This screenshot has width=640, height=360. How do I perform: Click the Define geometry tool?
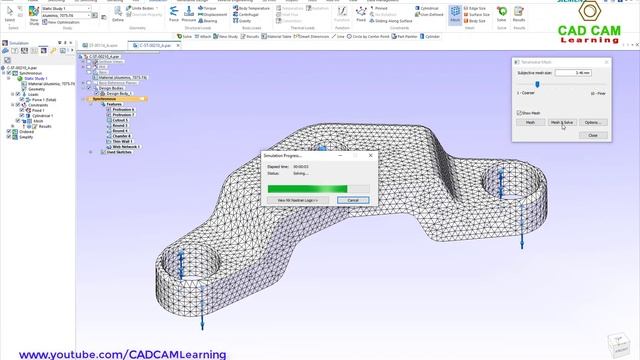[118, 14]
